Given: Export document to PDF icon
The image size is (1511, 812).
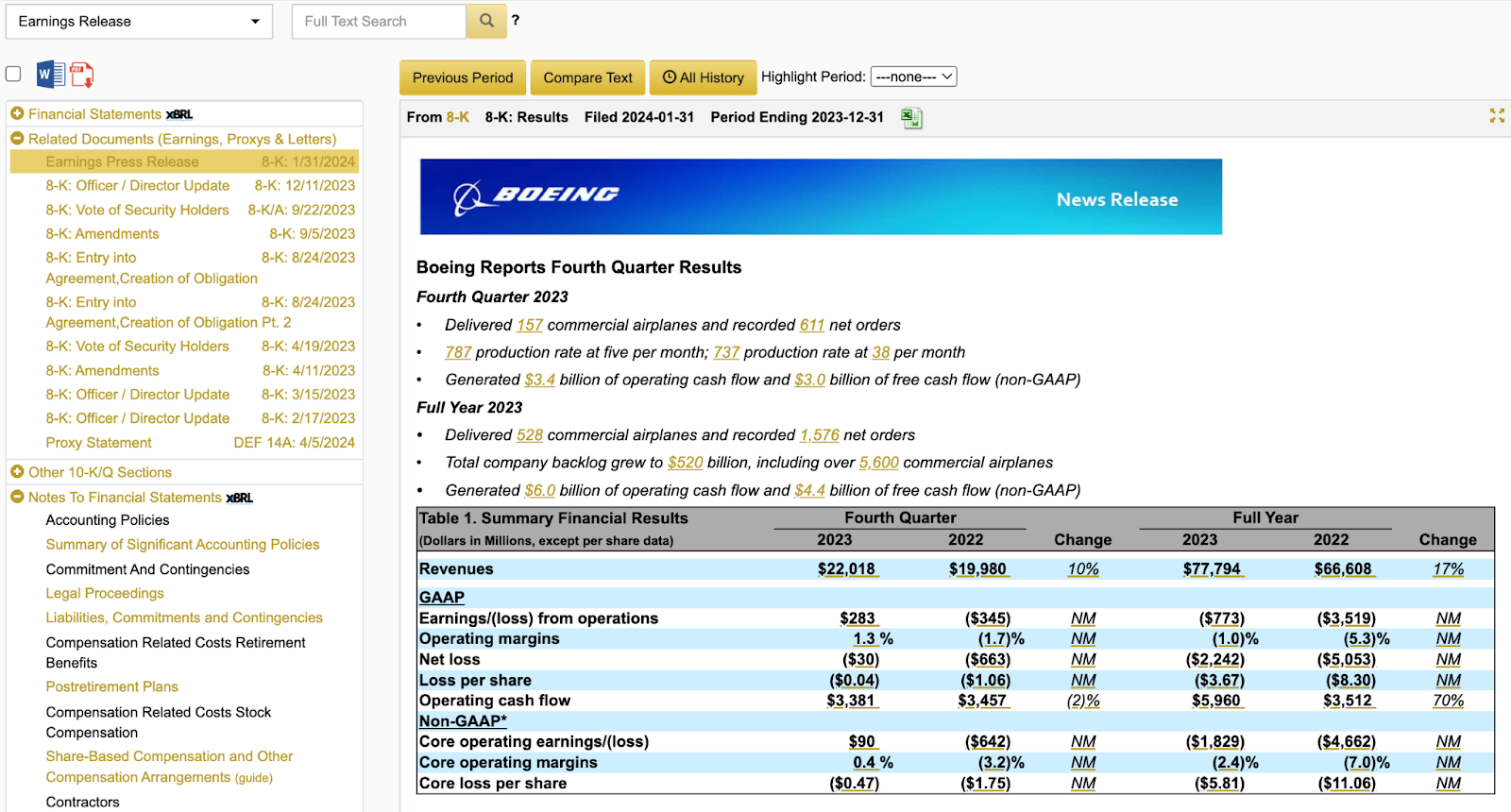Looking at the screenshot, I should (82, 75).
